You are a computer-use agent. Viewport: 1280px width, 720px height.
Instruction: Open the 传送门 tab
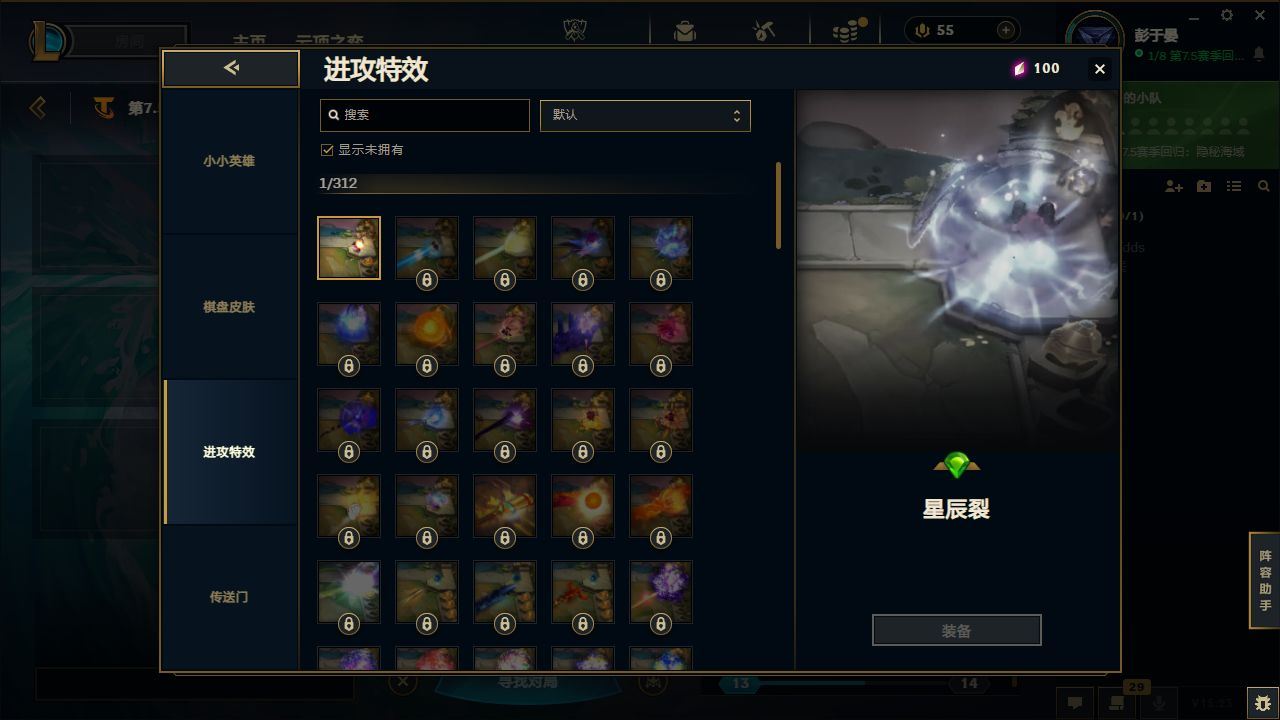(x=229, y=597)
